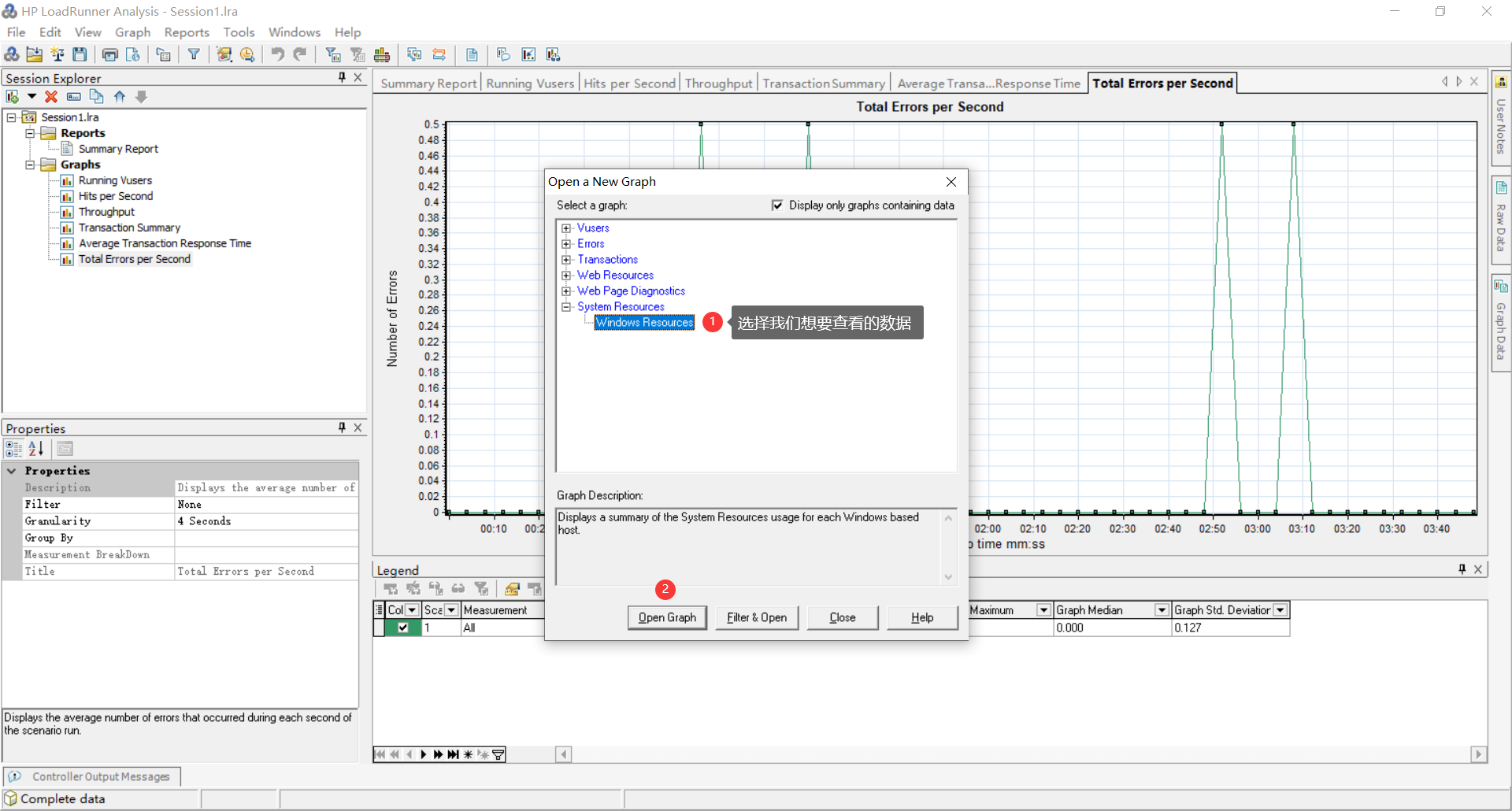
Task: Open the Reports menu
Action: (x=187, y=32)
